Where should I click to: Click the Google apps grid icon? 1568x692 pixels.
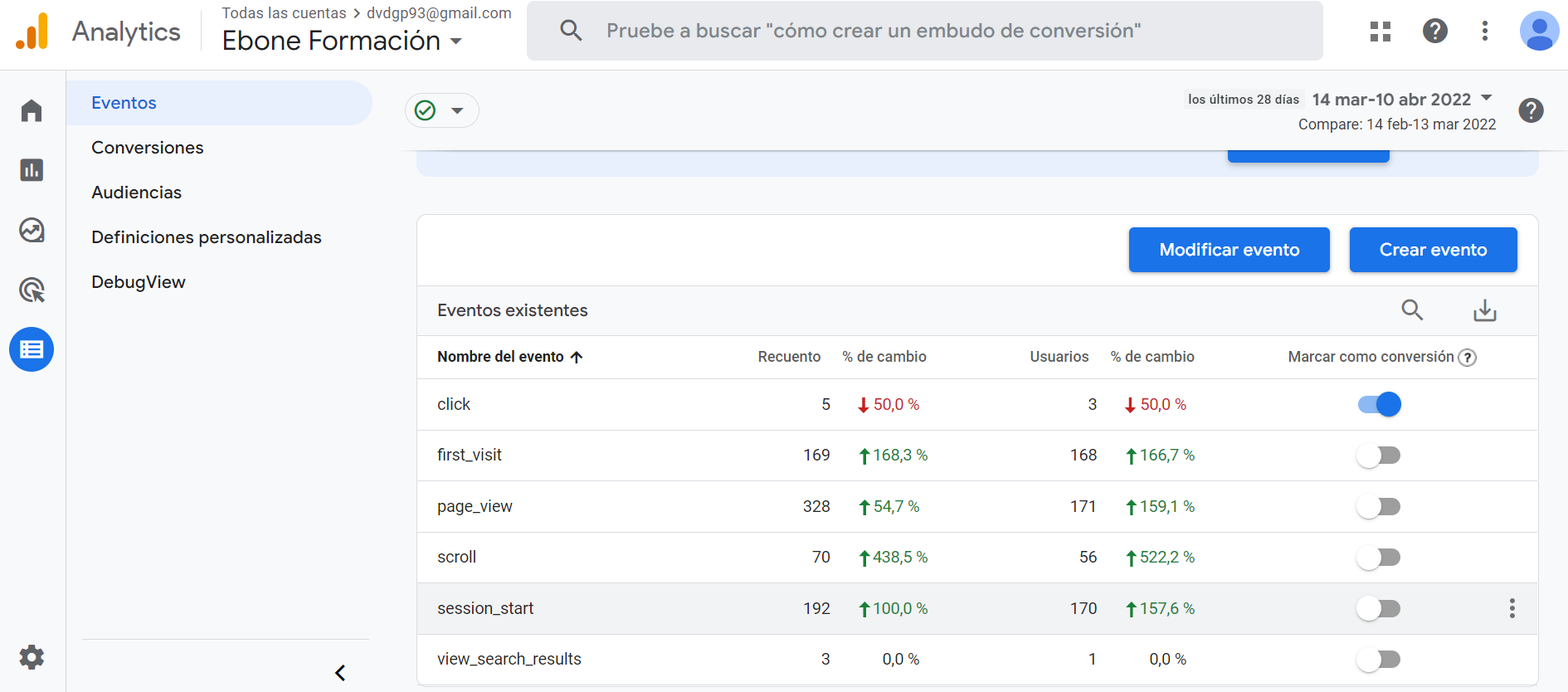click(x=1381, y=32)
